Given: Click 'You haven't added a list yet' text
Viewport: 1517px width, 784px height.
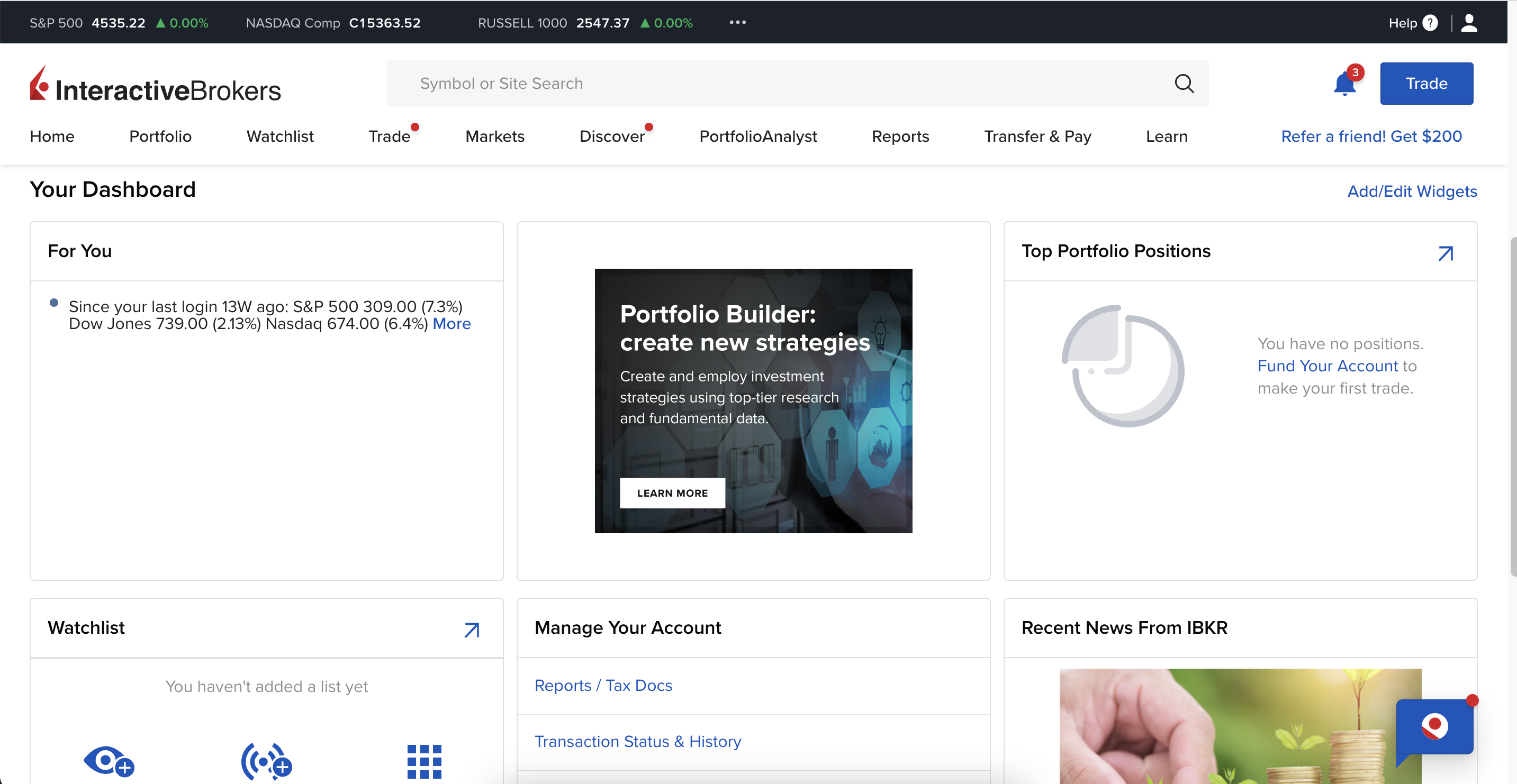Looking at the screenshot, I should point(266,686).
